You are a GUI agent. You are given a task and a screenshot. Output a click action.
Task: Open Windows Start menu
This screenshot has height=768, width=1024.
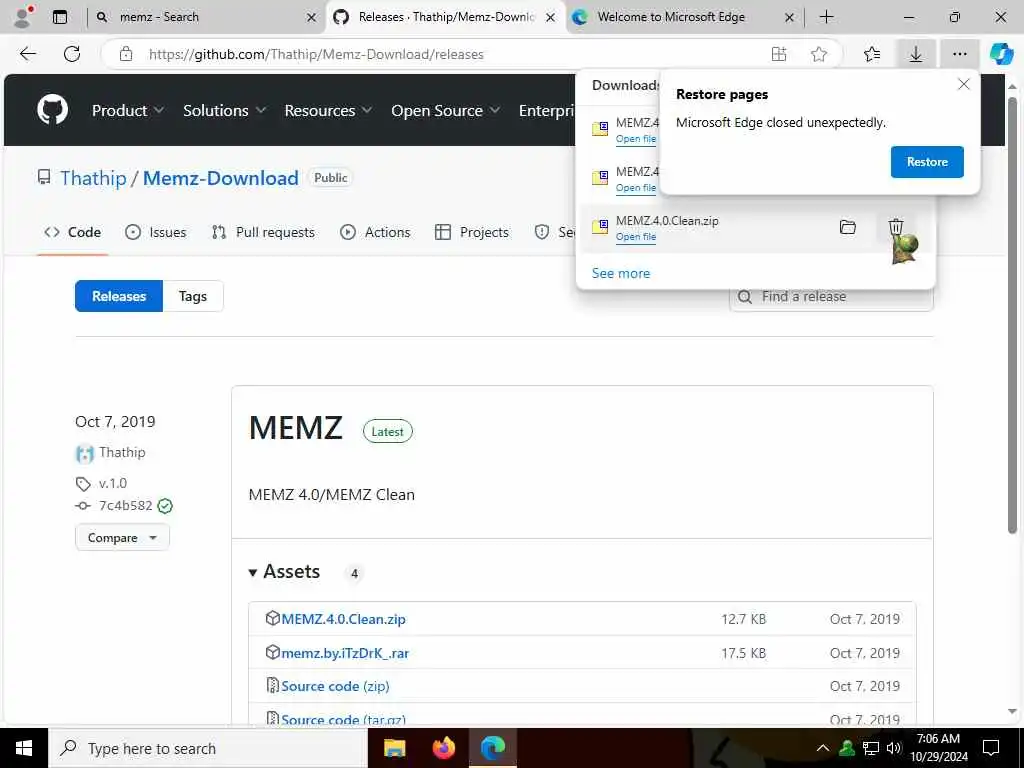[x=24, y=748]
